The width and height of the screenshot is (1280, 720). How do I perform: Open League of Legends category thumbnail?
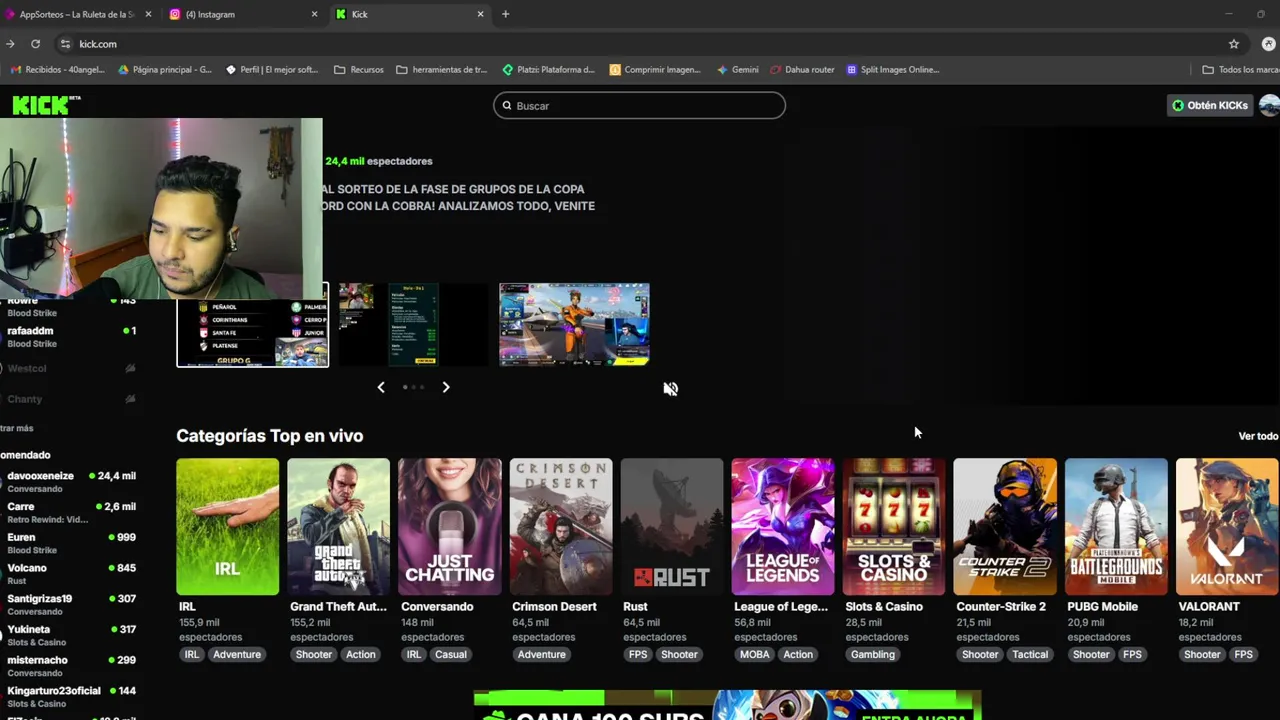(x=782, y=527)
